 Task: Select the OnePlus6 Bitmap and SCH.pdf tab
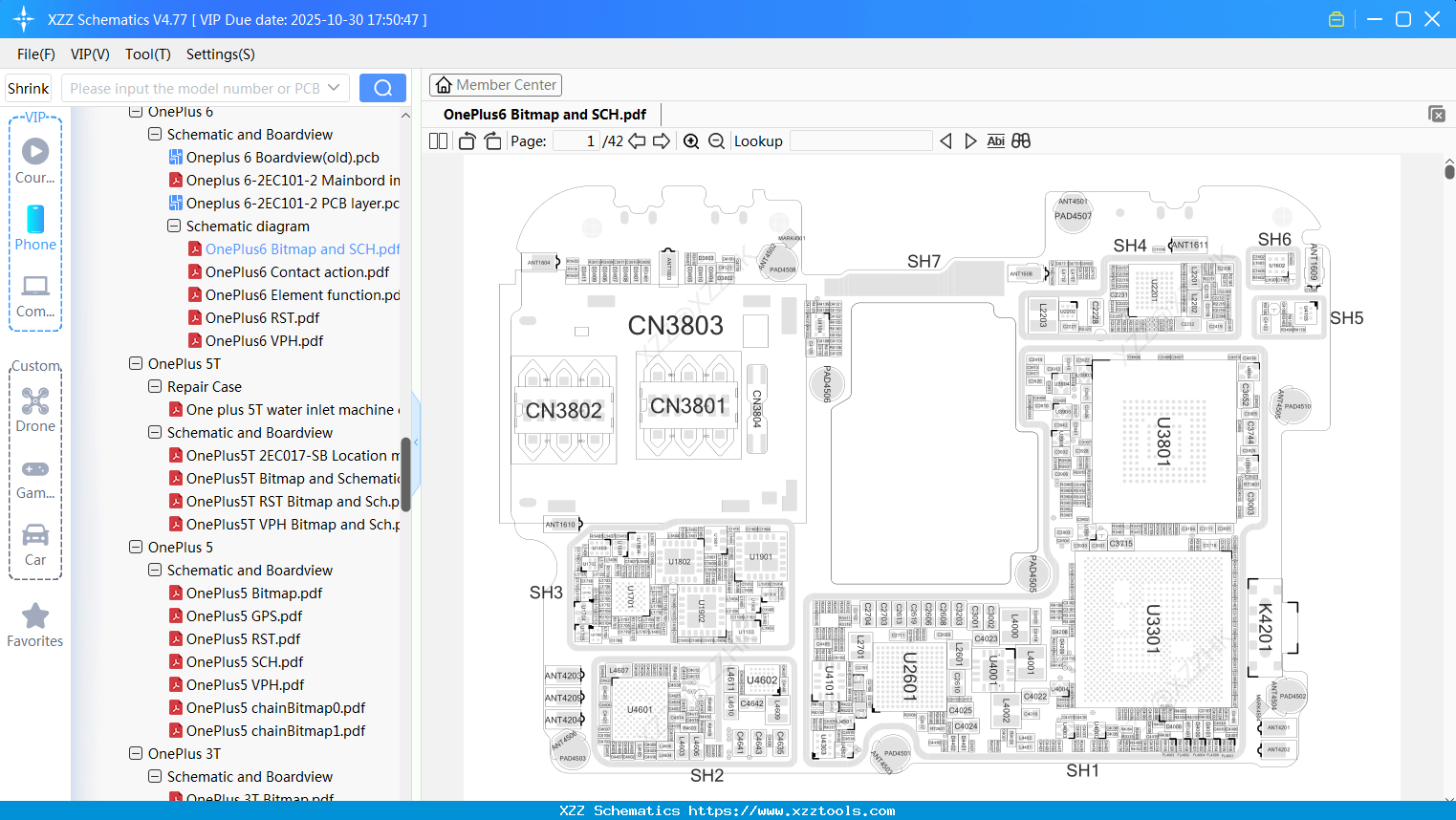coord(545,115)
